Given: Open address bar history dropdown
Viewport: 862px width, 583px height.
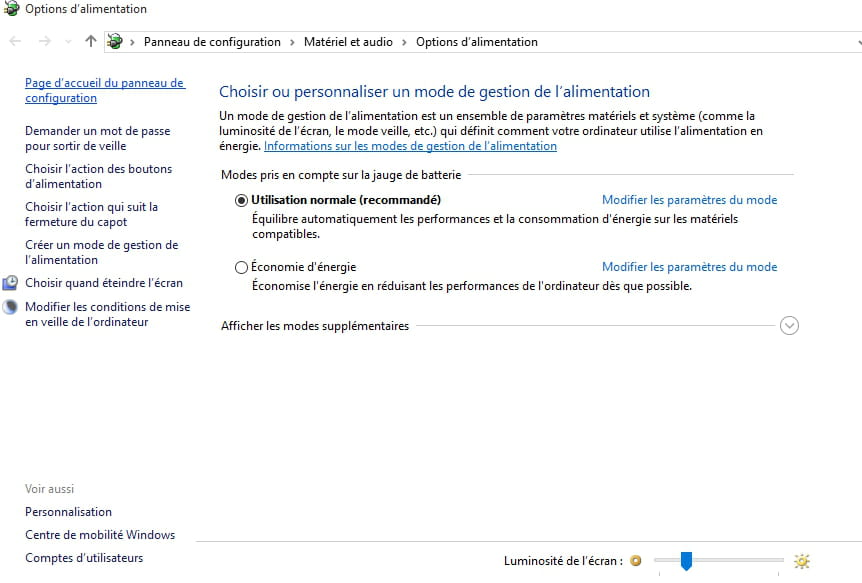Looking at the screenshot, I should point(859,42).
